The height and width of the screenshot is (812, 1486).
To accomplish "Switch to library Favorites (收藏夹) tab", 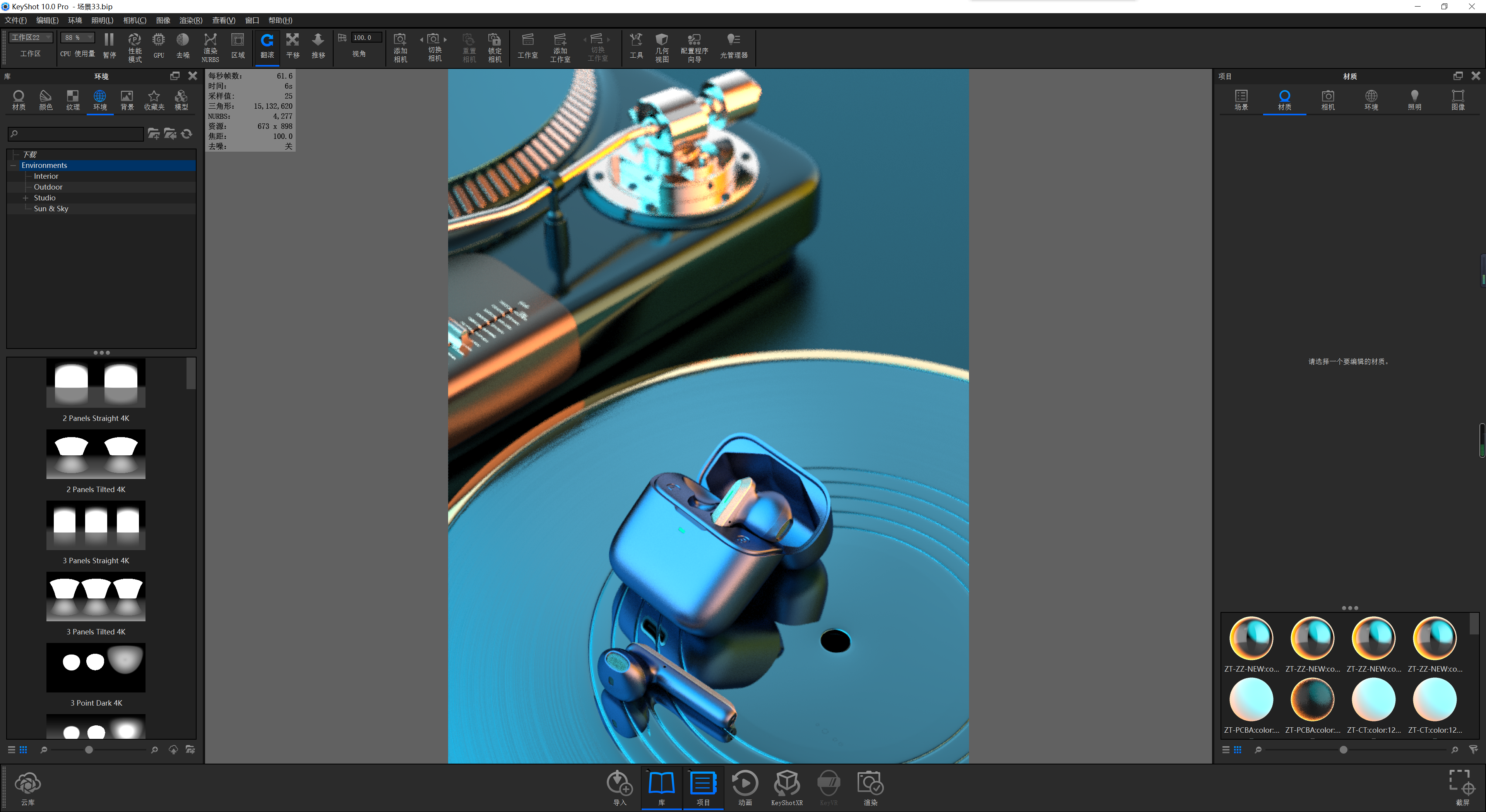I will click(154, 100).
